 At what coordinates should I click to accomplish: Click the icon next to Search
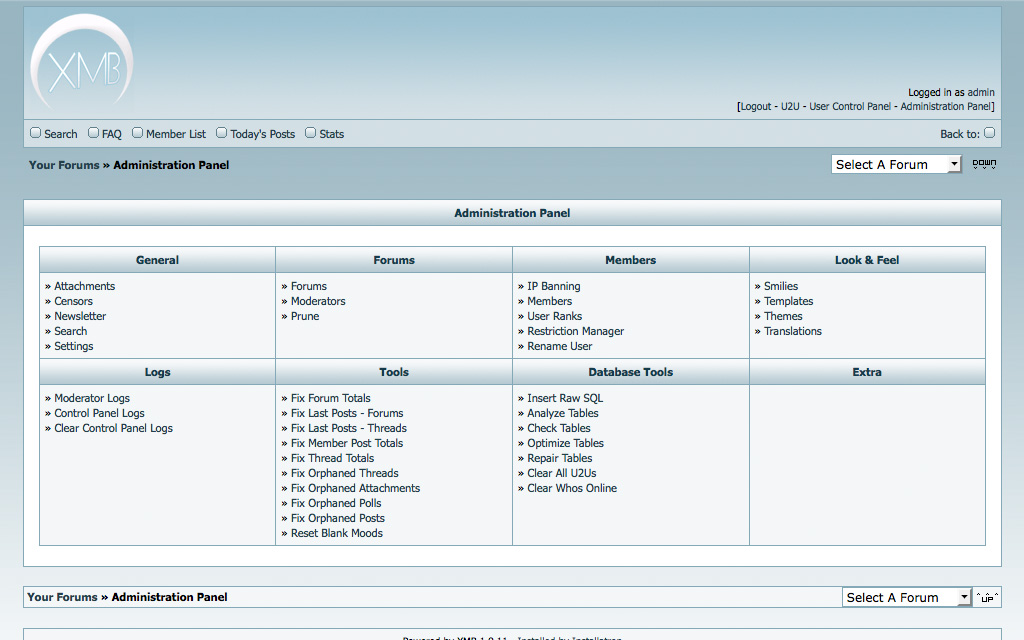36,133
